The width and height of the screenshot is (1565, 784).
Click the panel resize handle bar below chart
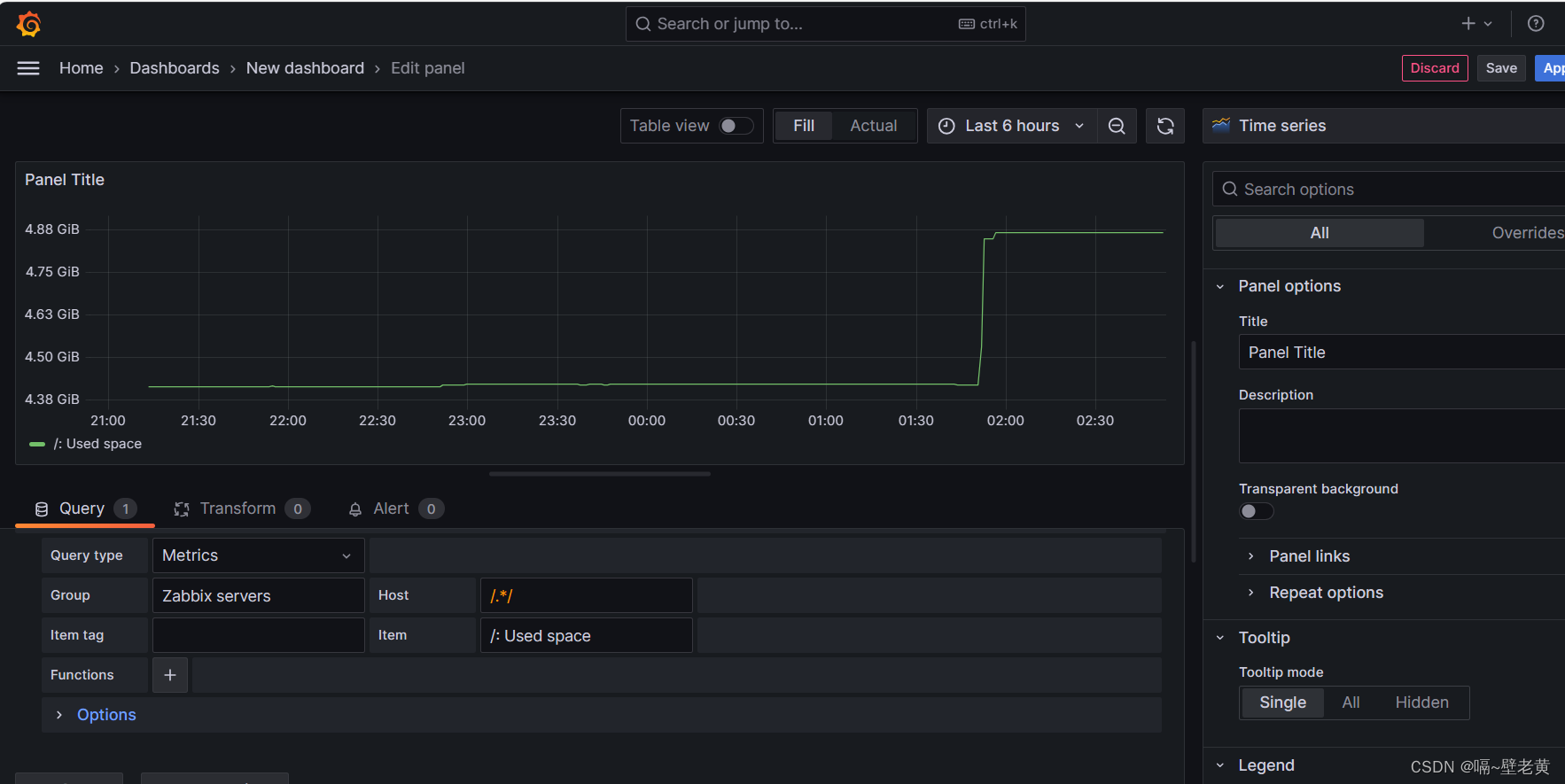(x=600, y=474)
